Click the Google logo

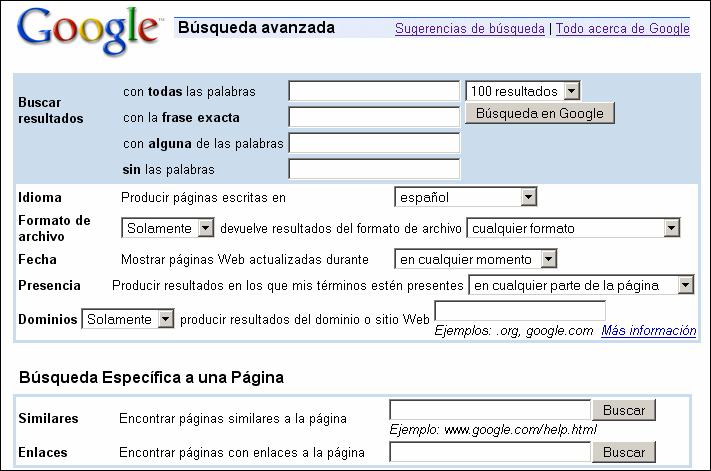coord(88,30)
